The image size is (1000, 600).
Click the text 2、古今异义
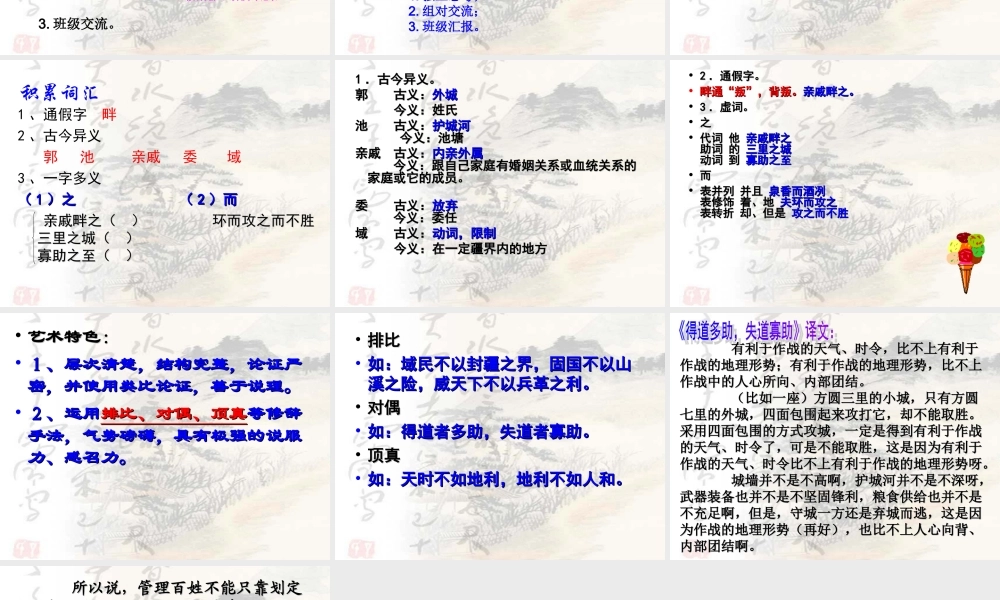click(59, 136)
